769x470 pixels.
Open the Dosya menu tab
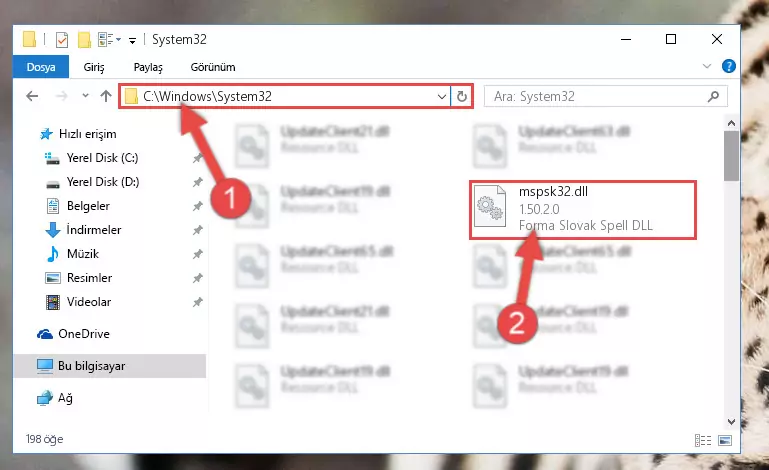point(41,67)
